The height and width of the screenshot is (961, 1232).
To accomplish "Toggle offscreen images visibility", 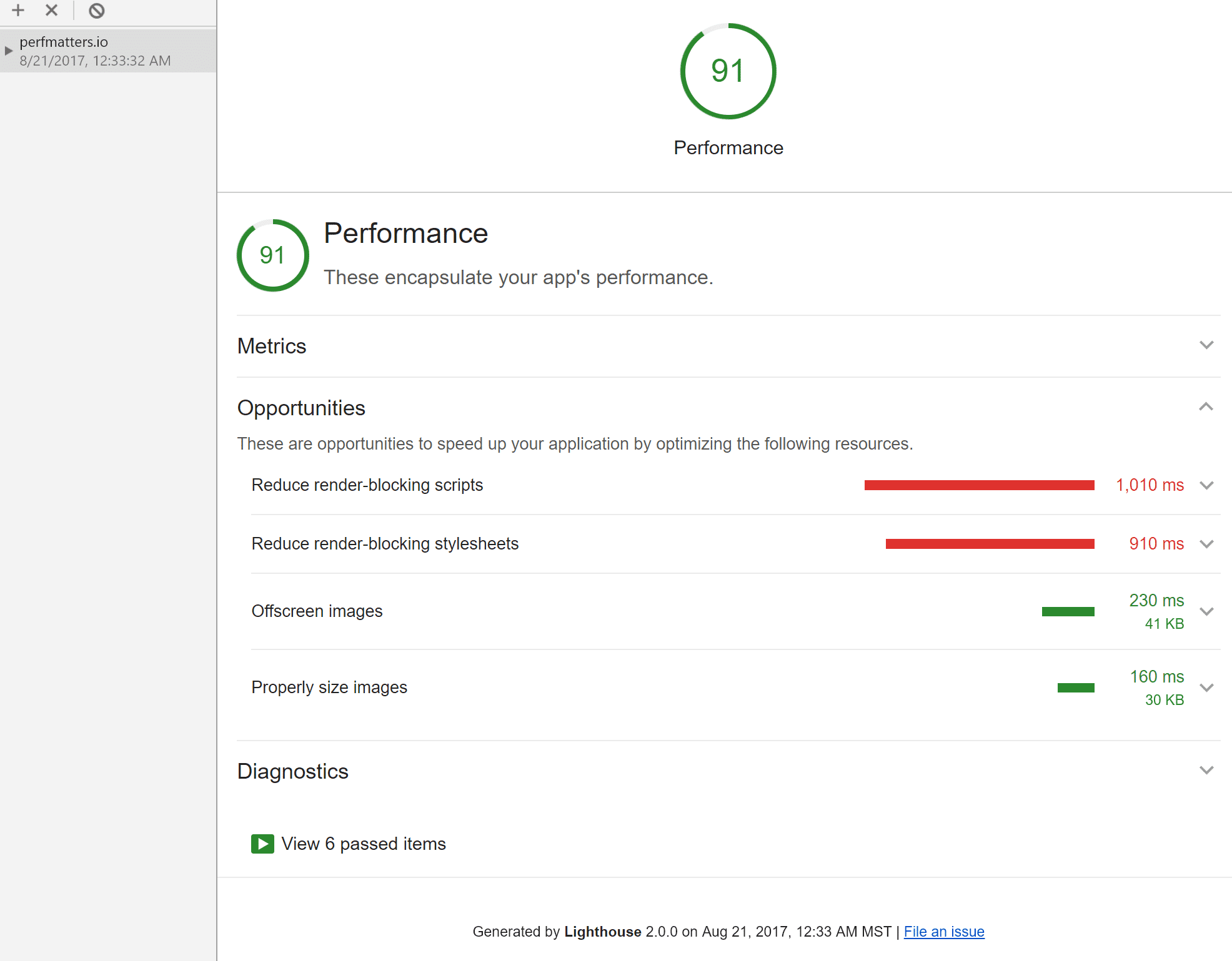I will click(1207, 611).
